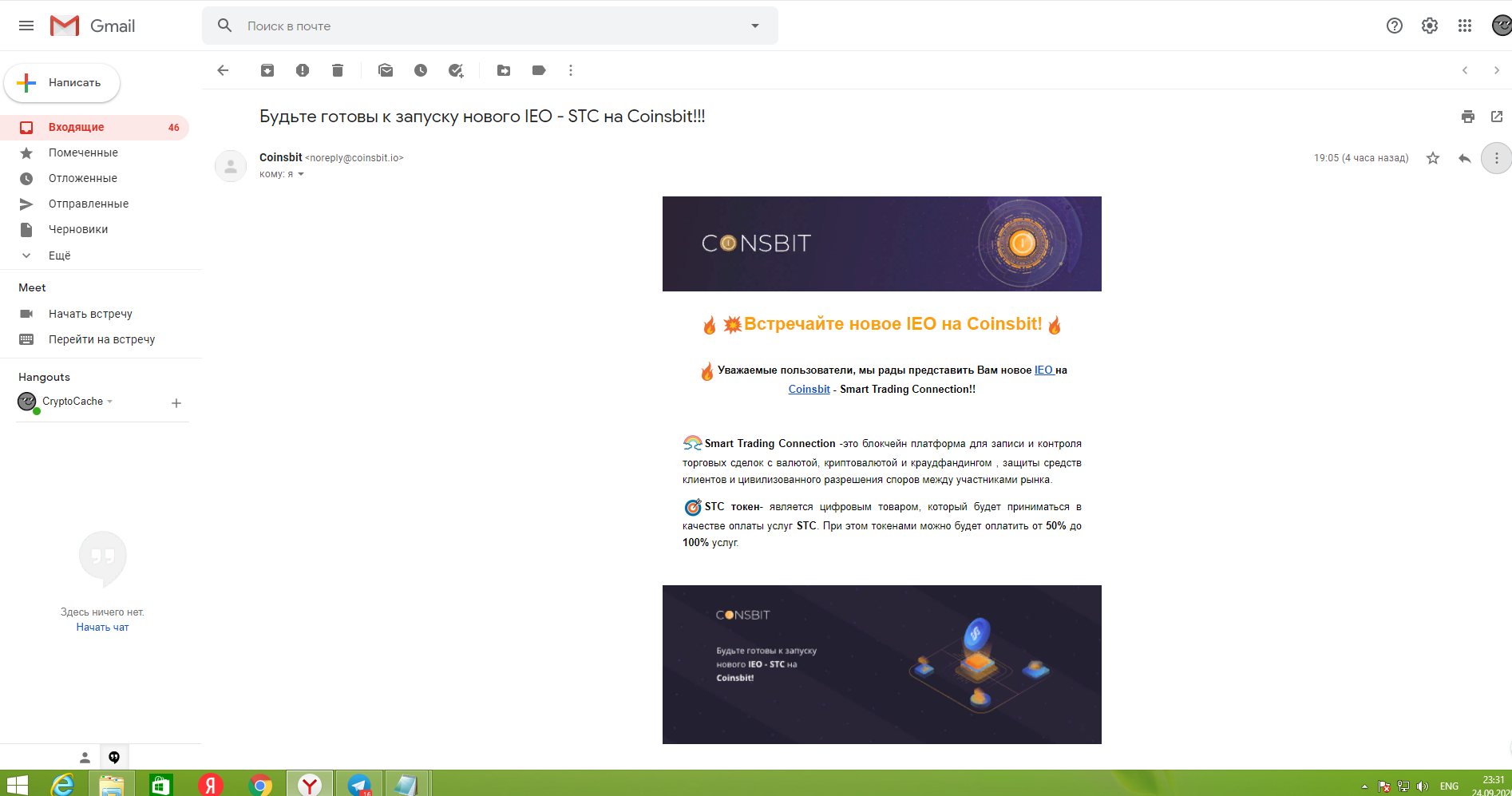Open Входящие folder
Screen dimensions: 1512x796
pyautogui.click(x=94, y=127)
